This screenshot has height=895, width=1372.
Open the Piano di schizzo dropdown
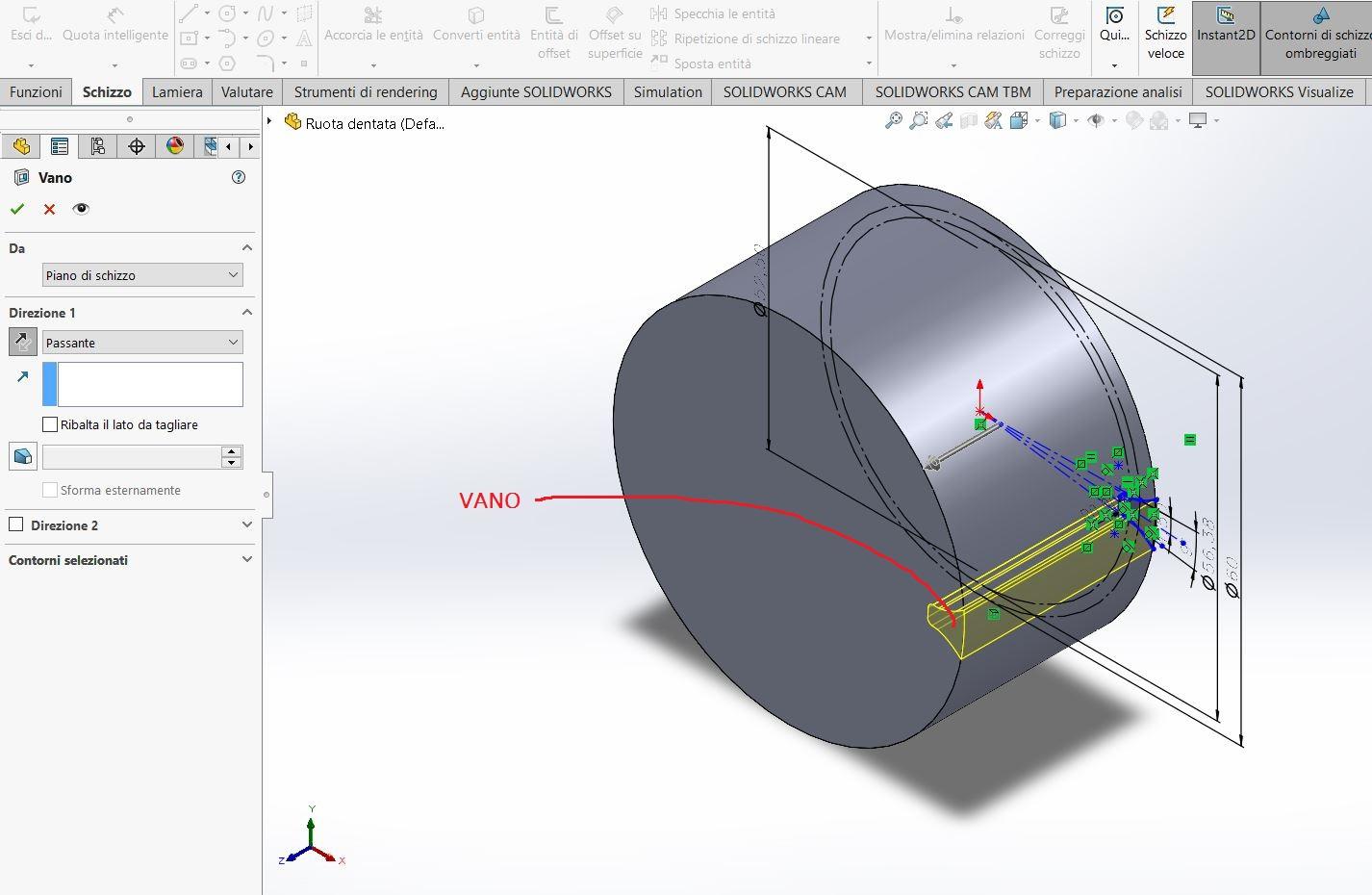coord(142,275)
